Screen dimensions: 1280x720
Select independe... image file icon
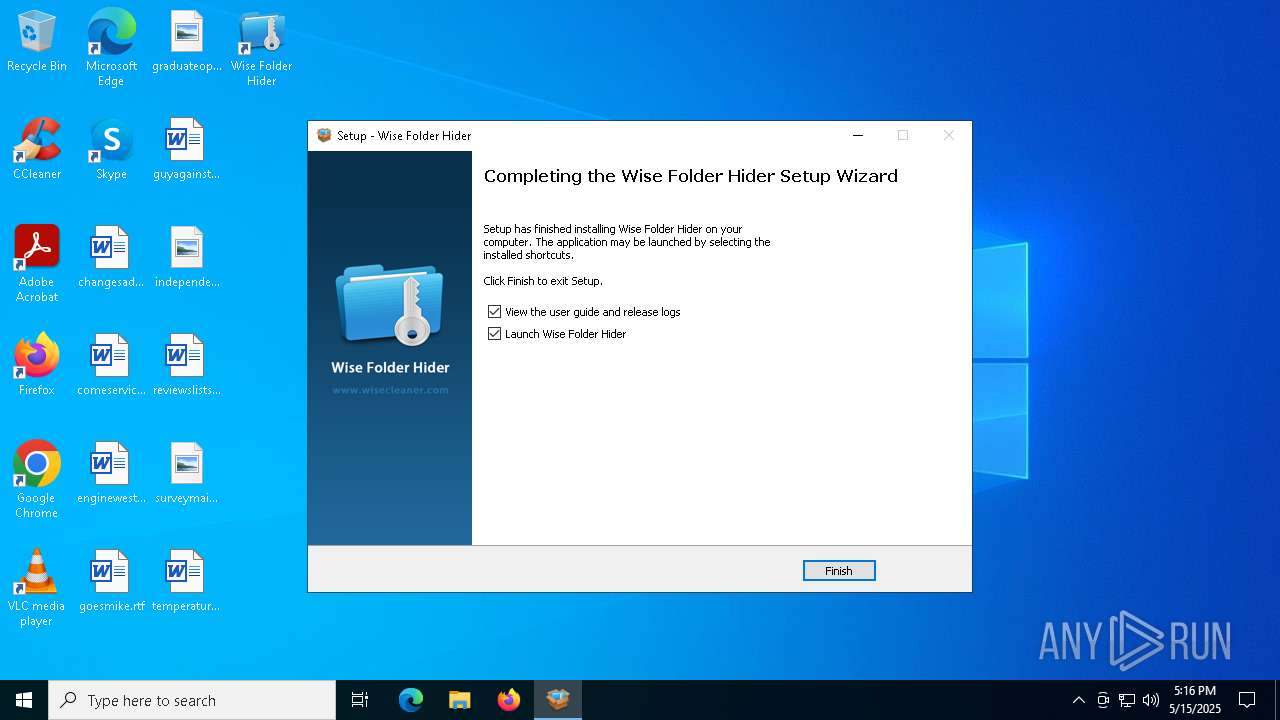pos(187,258)
